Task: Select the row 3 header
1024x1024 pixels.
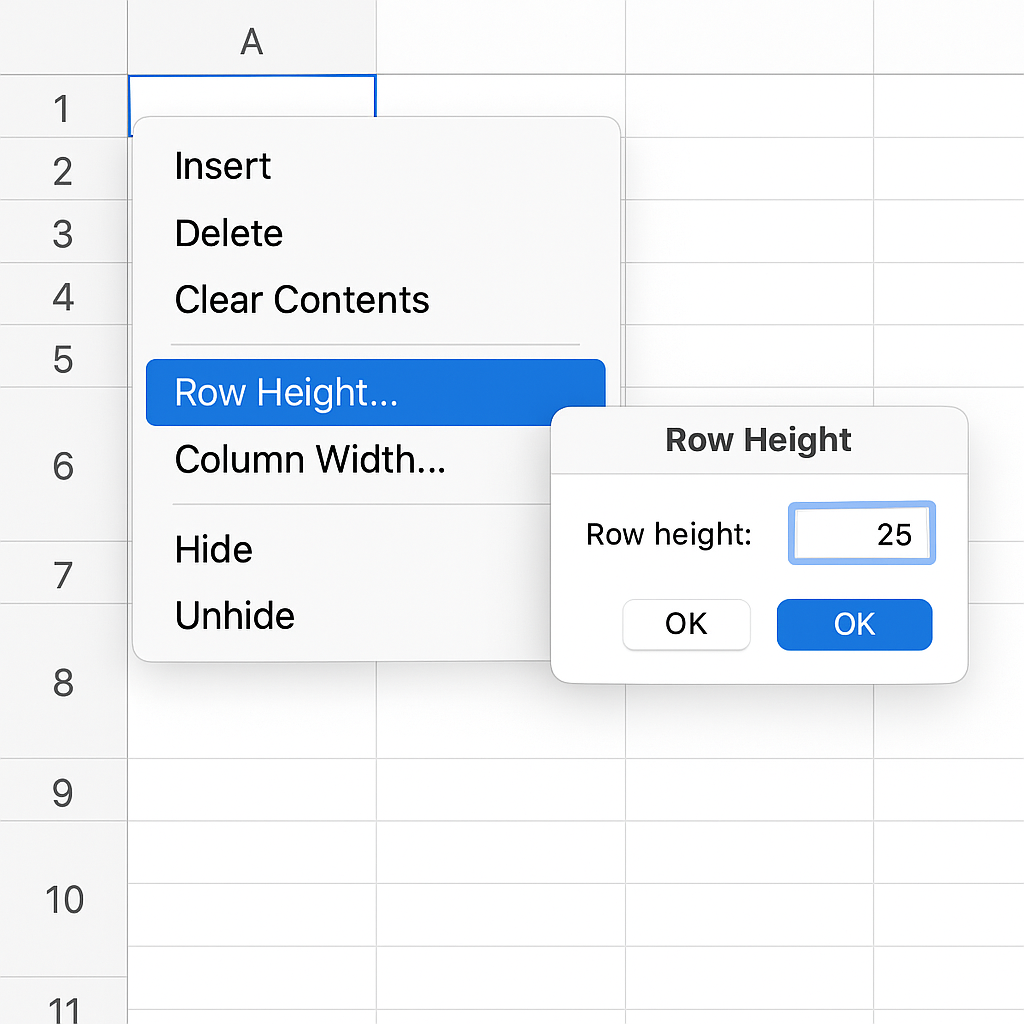Action: pyautogui.click(x=63, y=233)
